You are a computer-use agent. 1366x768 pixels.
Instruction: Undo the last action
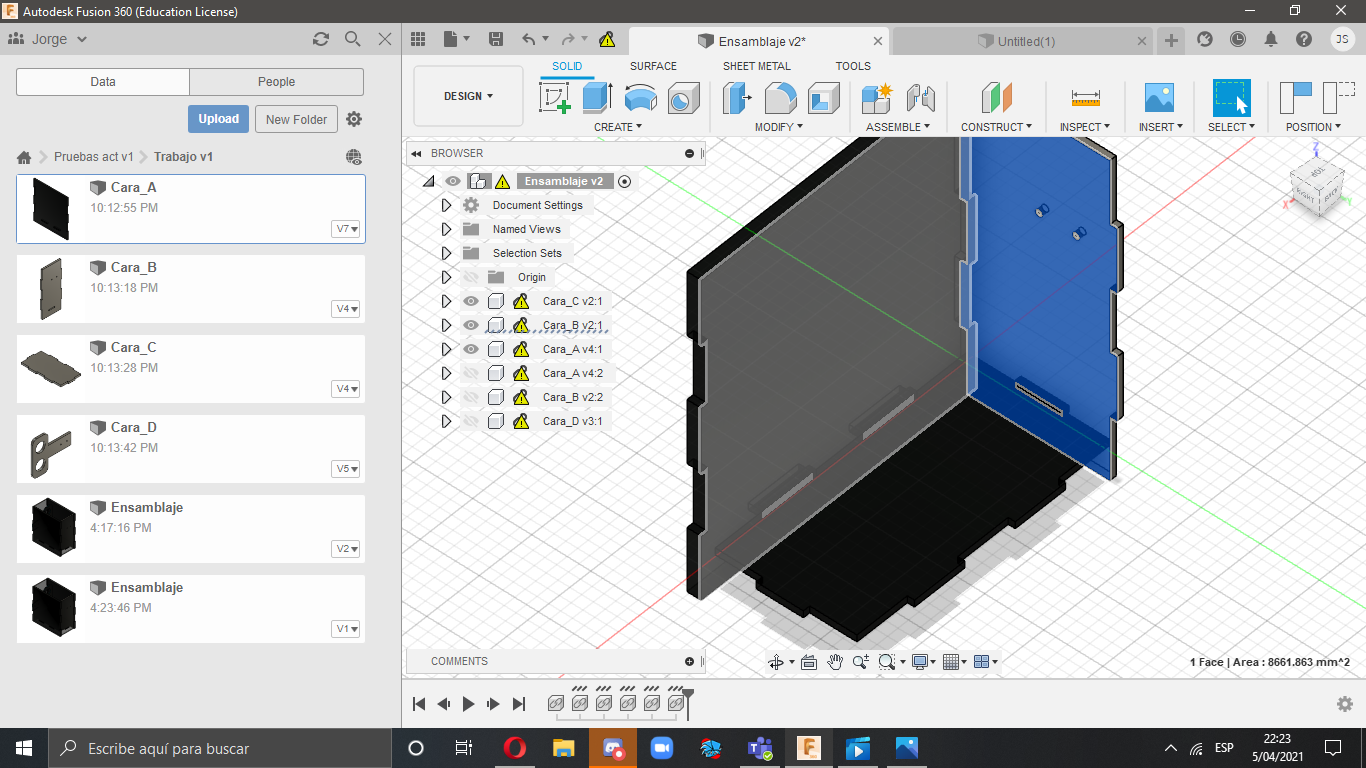[x=529, y=39]
